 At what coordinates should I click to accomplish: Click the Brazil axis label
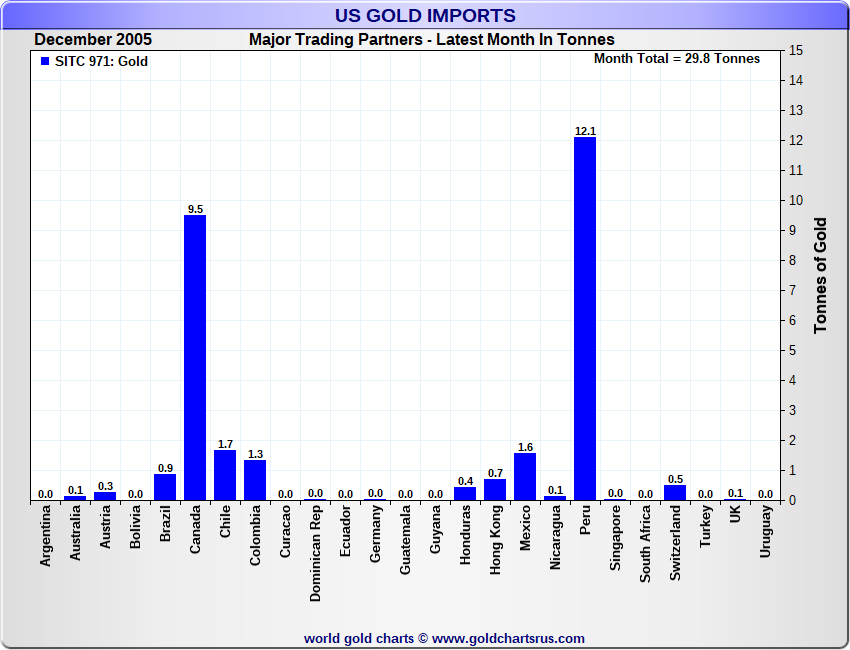[165, 523]
